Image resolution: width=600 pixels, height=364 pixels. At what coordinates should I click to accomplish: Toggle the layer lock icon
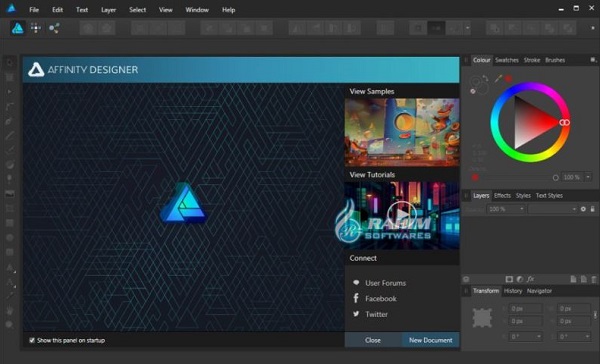(x=593, y=209)
